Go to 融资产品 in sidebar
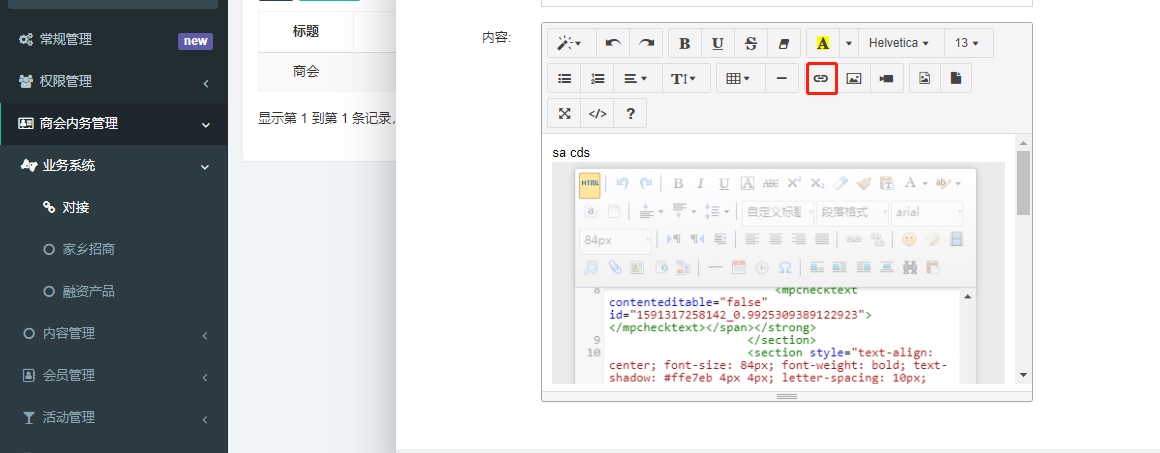Viewport: 1160px width, 453px height. pos(88,291)
